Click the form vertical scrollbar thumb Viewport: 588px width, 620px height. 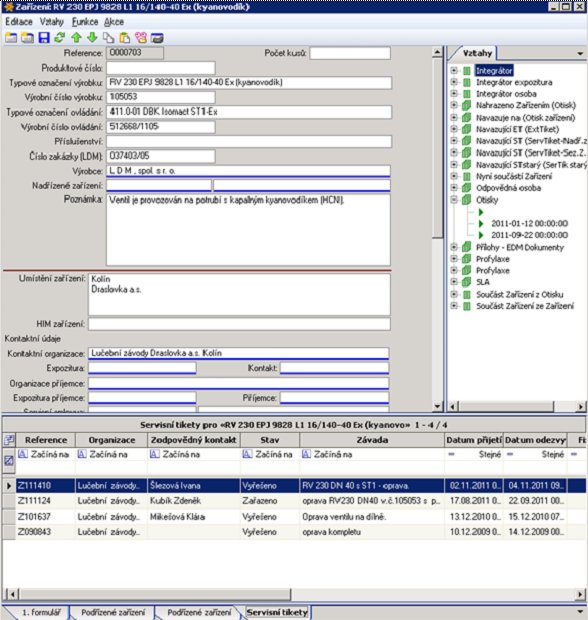pyautogui.click(x=437, y=148)
